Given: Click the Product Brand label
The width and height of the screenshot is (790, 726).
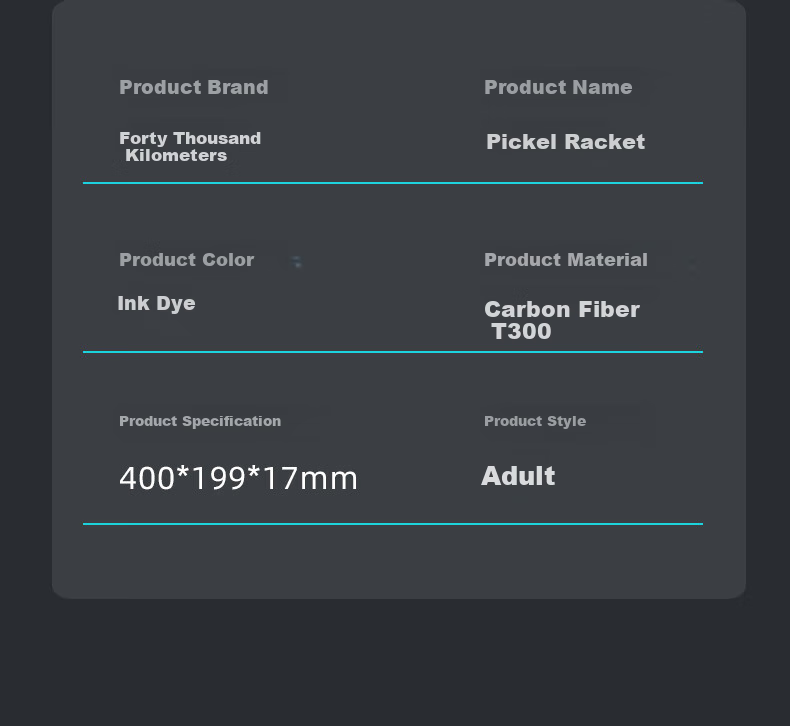Looking at the screenshot, I should click(x=194, y=88).
